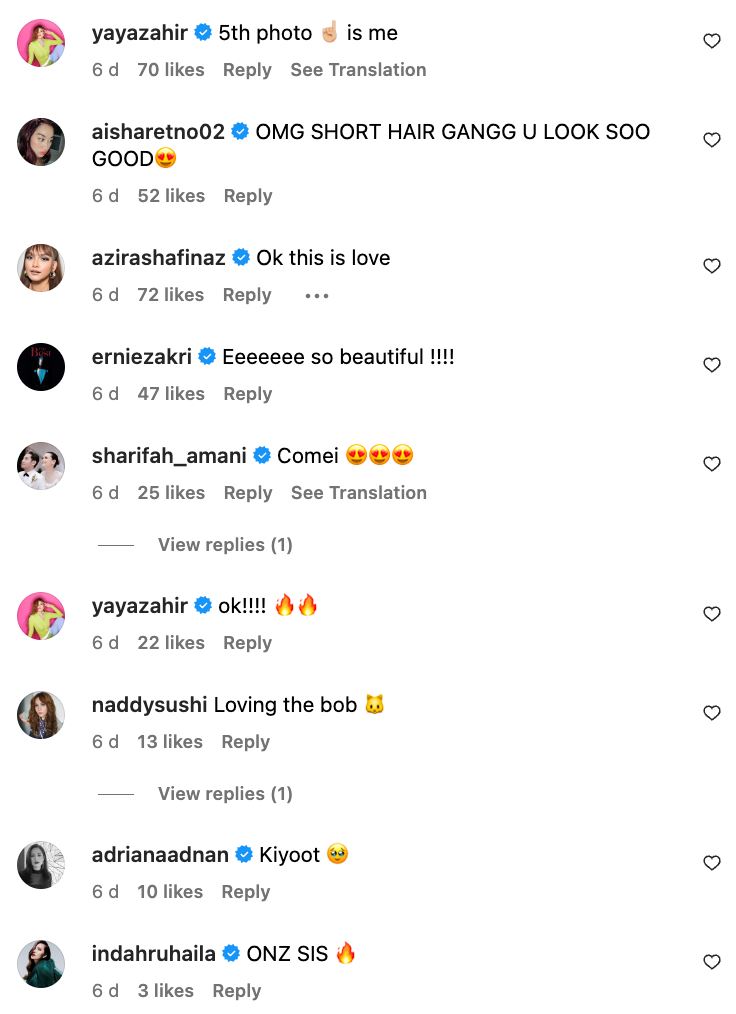Expand replies under sharifah_amani's comment
Viewport: 736px width, 1014px height.
(225, 545)
